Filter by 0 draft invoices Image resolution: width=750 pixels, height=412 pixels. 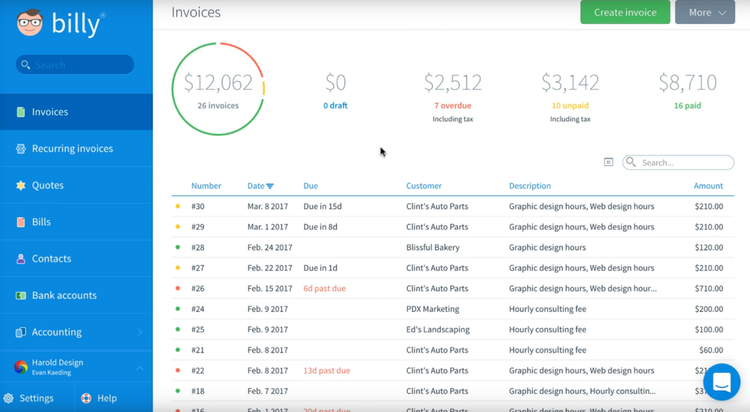coord(335,106)
